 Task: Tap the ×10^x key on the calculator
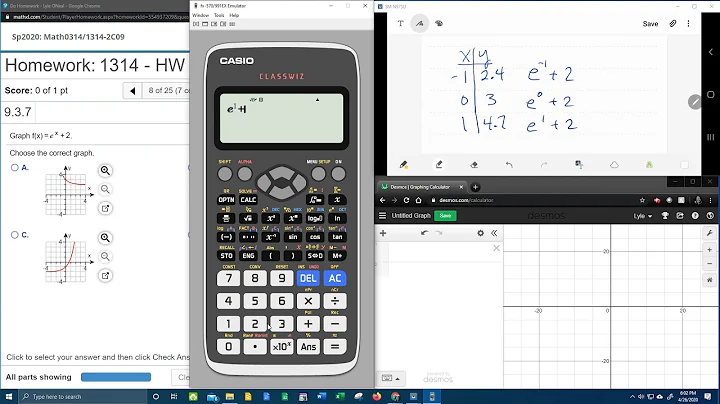[281, 347]
